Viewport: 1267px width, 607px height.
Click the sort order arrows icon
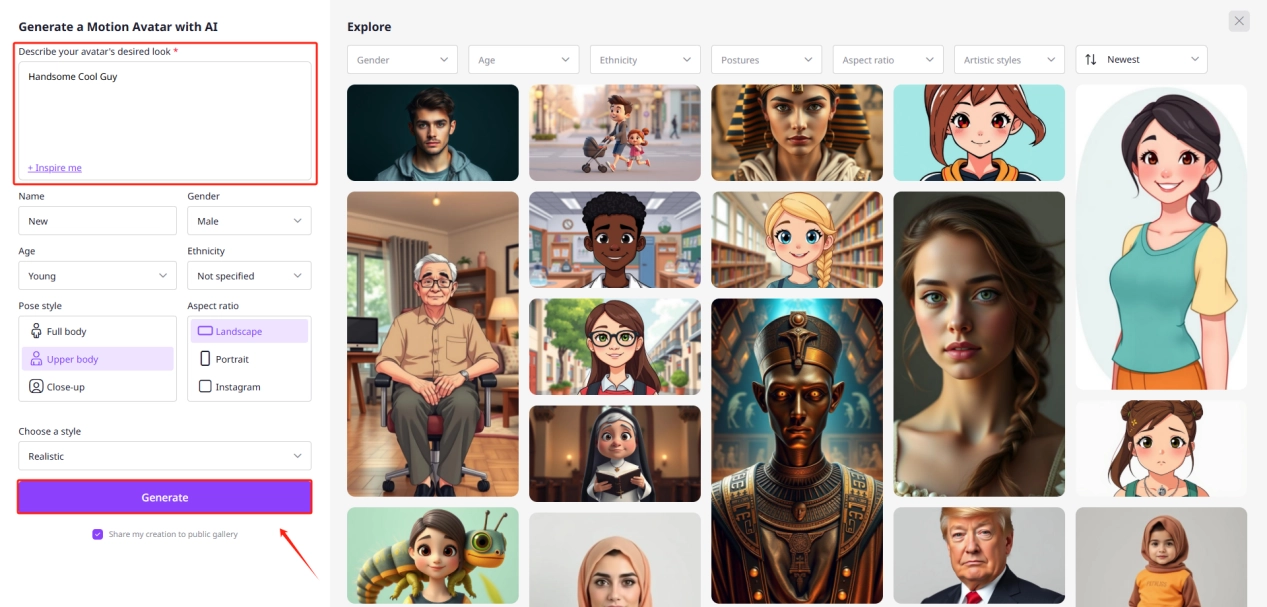pos(1091,60)
